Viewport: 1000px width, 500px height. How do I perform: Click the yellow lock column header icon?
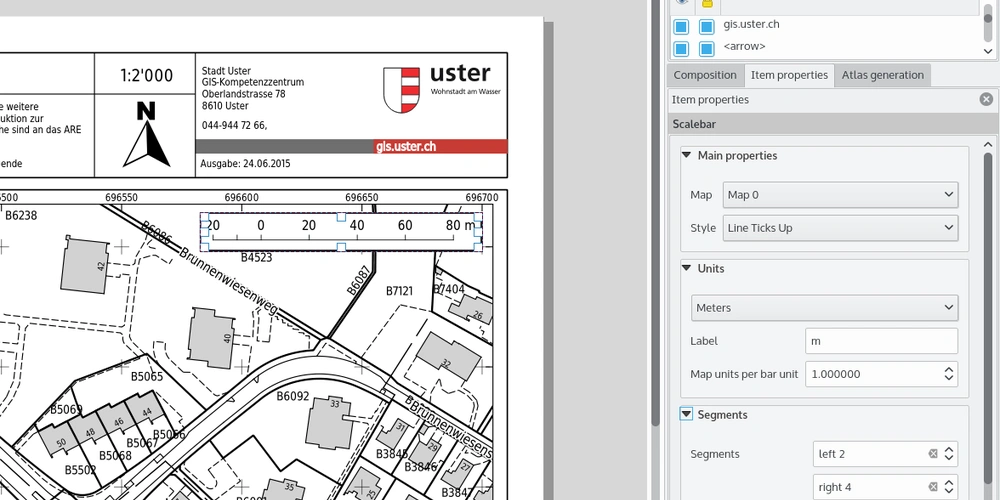pyautogui.click(x=707, y=4)
